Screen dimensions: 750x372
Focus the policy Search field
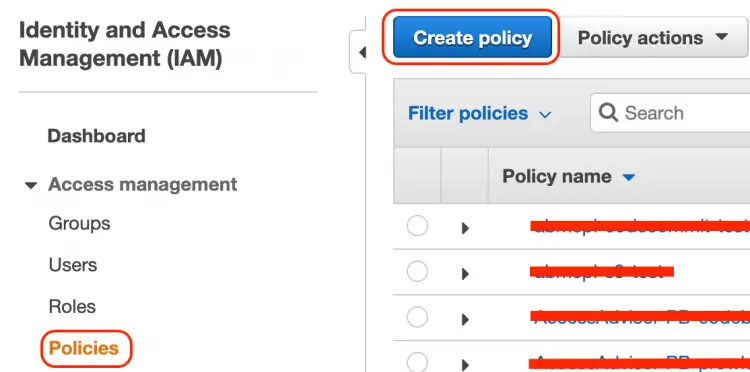click(x=670, y=113)
